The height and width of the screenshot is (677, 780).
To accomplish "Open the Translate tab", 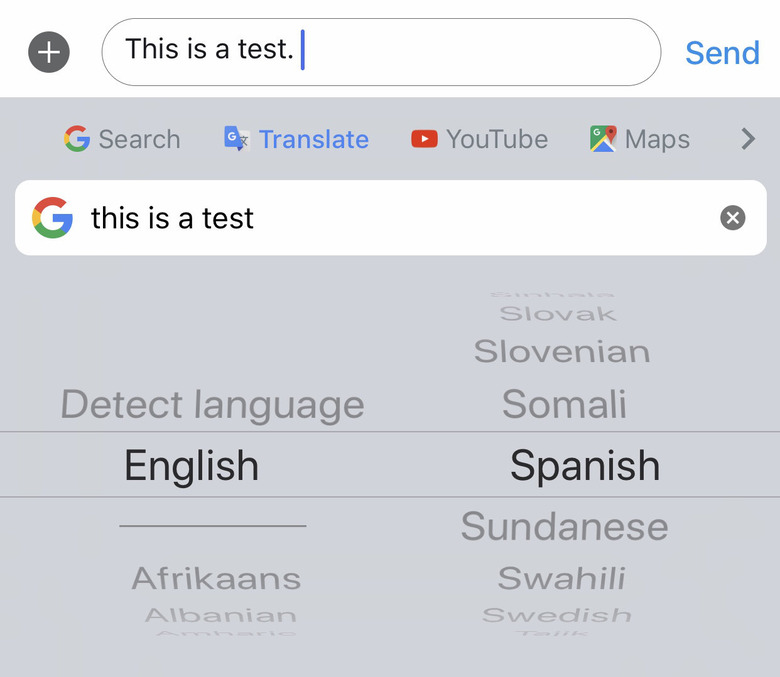I will (x=313, y=139).
